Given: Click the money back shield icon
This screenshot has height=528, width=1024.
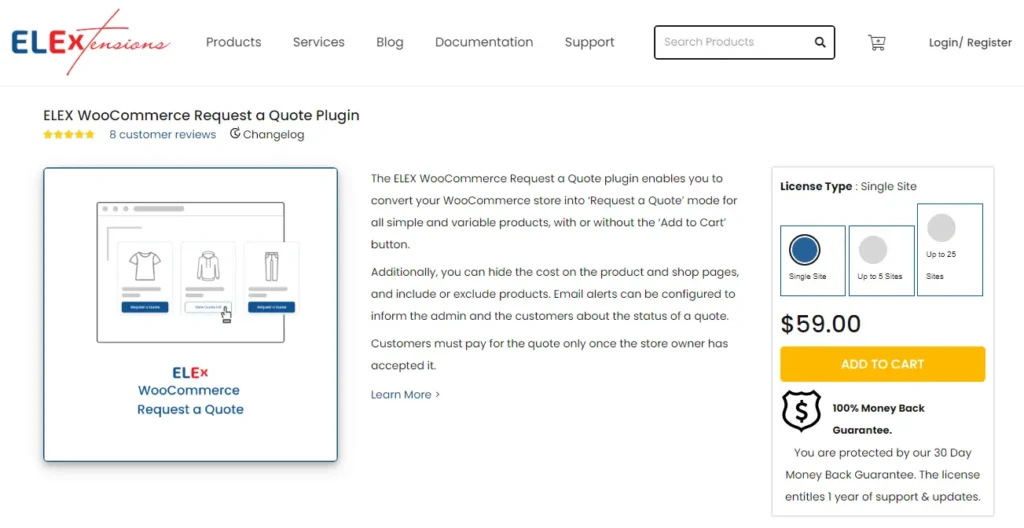Looking at the screenshot, I should [801, 411].
